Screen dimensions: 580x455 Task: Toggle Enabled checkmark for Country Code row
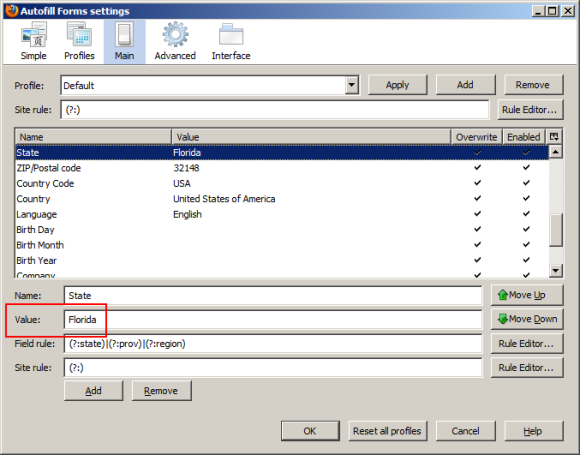[x=526, y=183]
